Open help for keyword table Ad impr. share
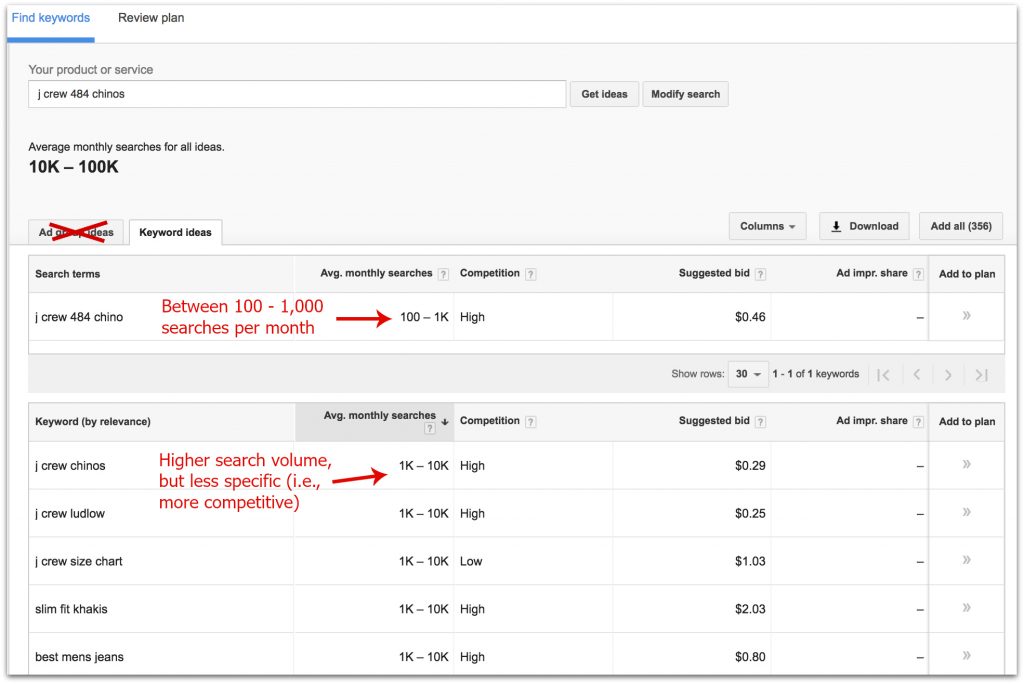 click(x=918, y=422)
